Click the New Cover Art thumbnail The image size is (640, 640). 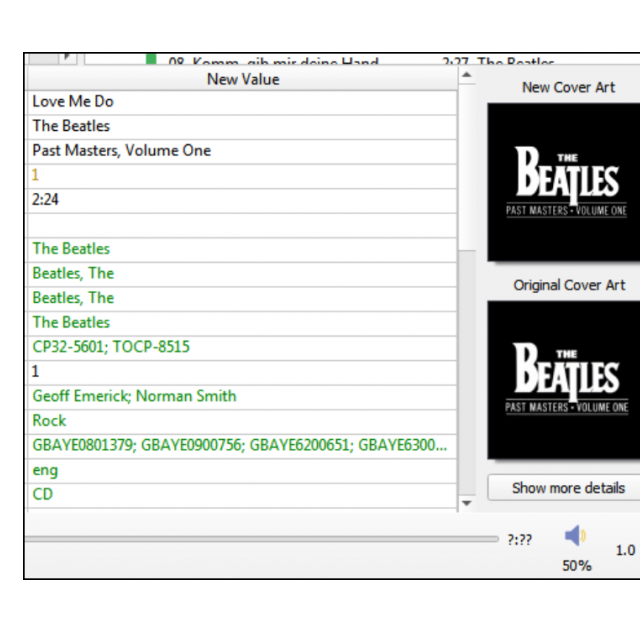pyautogui.click(x=564, y=182)
